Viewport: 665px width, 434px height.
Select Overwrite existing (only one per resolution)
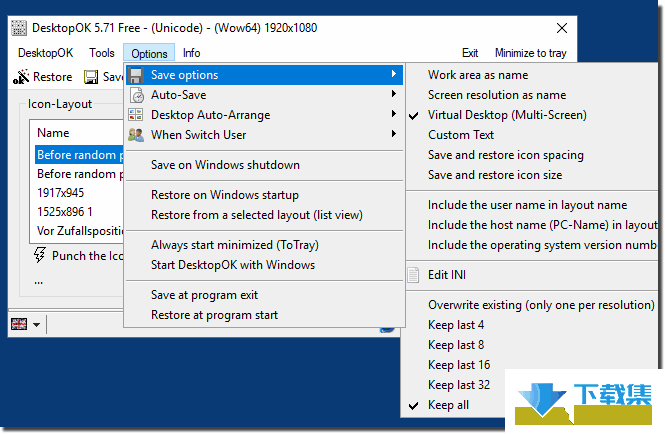[x=541, y=305]
